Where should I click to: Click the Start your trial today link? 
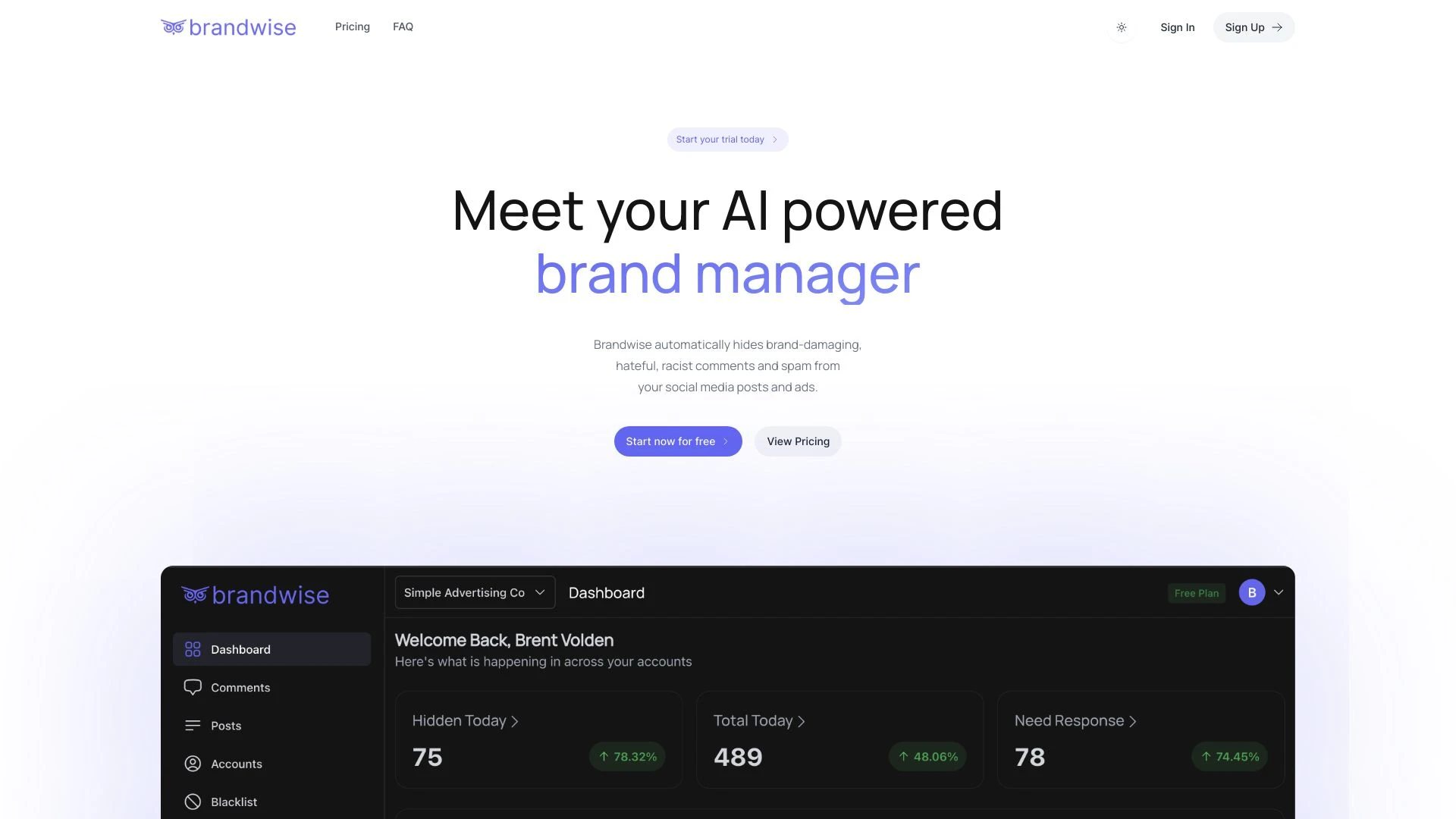click(727, 139)
